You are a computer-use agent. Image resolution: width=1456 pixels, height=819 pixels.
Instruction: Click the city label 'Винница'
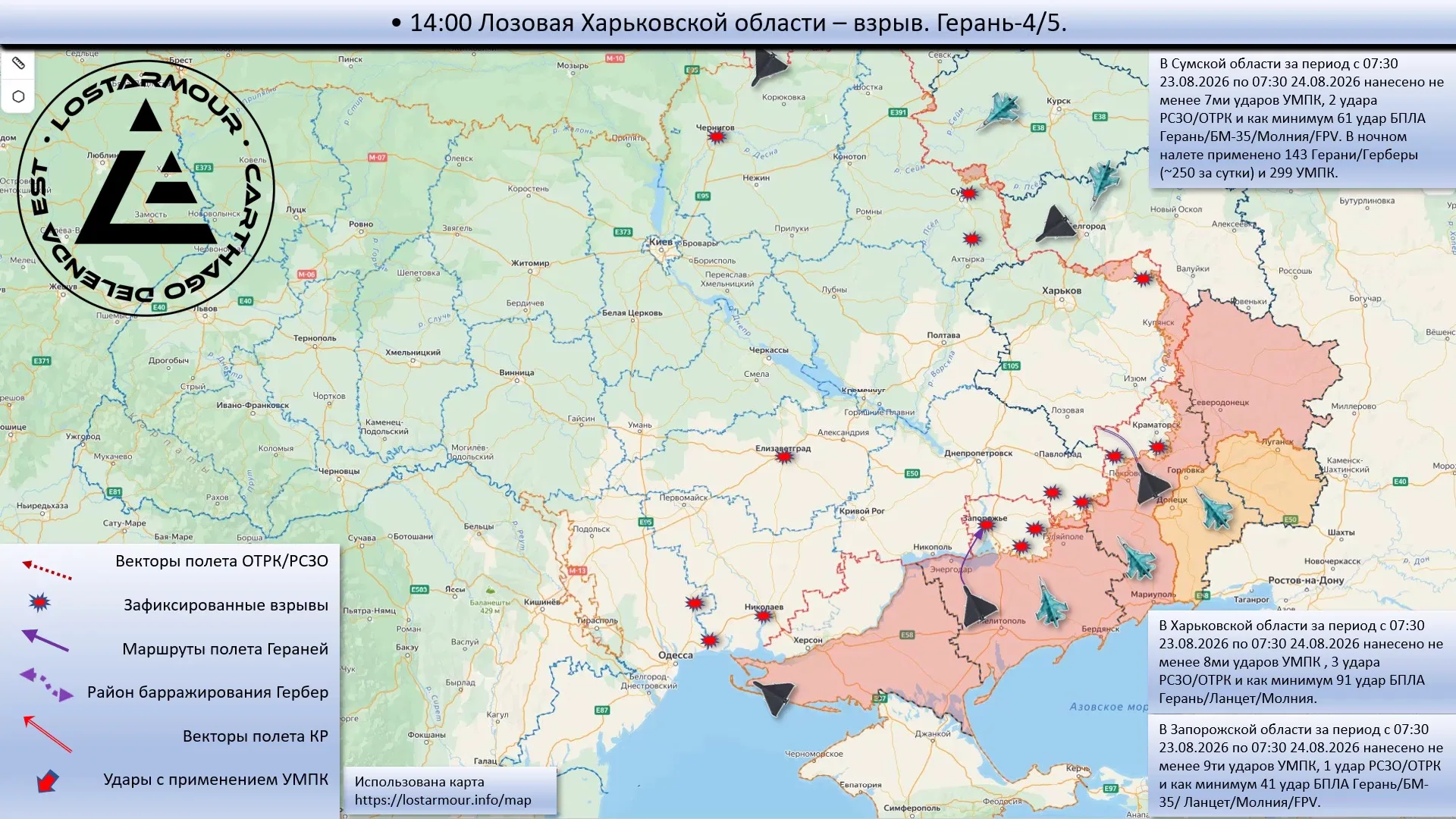[x=516, y=373]
